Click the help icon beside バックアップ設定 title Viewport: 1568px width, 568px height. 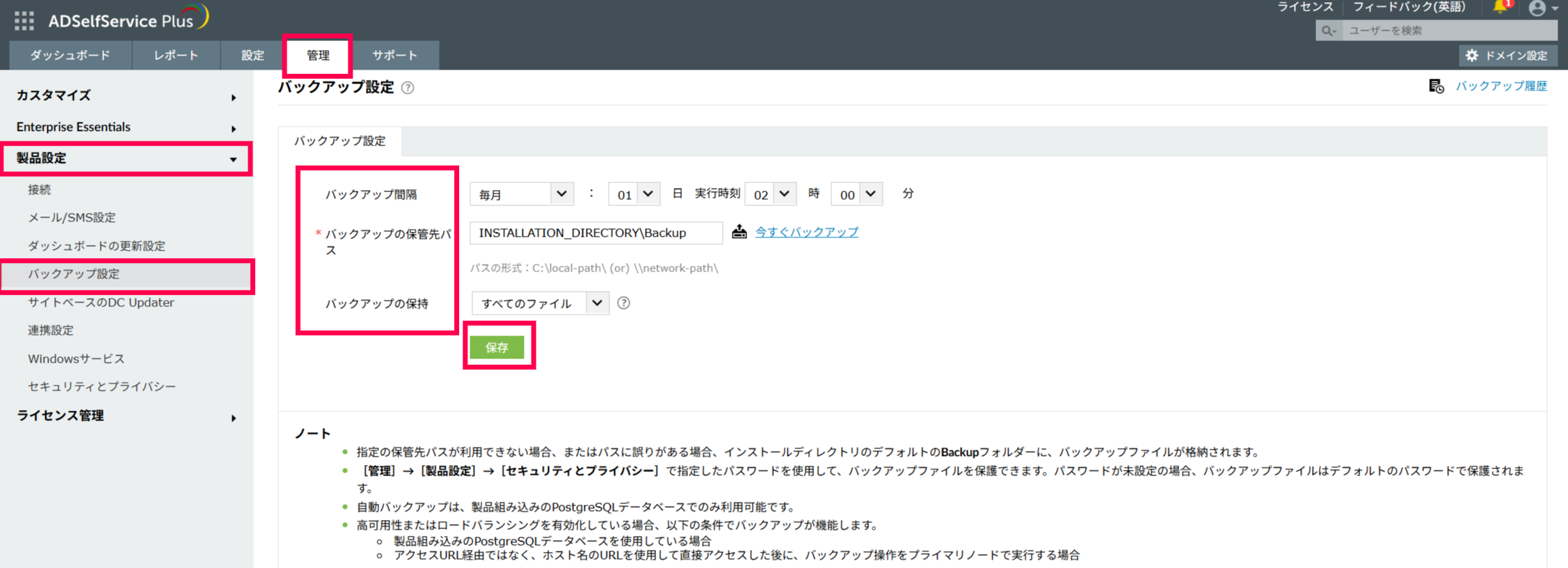408,88
